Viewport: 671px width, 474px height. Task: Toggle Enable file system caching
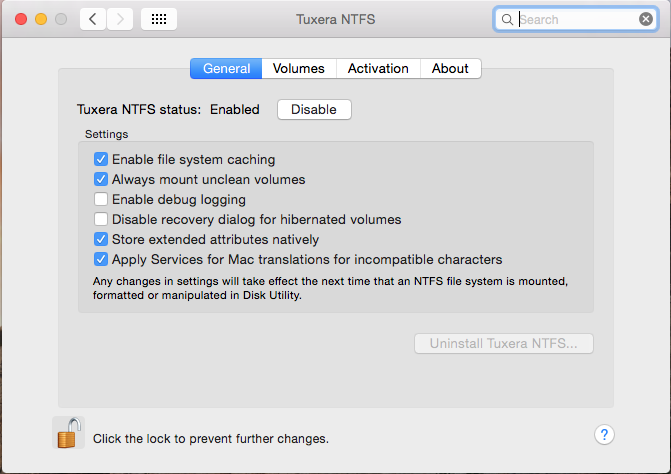coord(101,159)
